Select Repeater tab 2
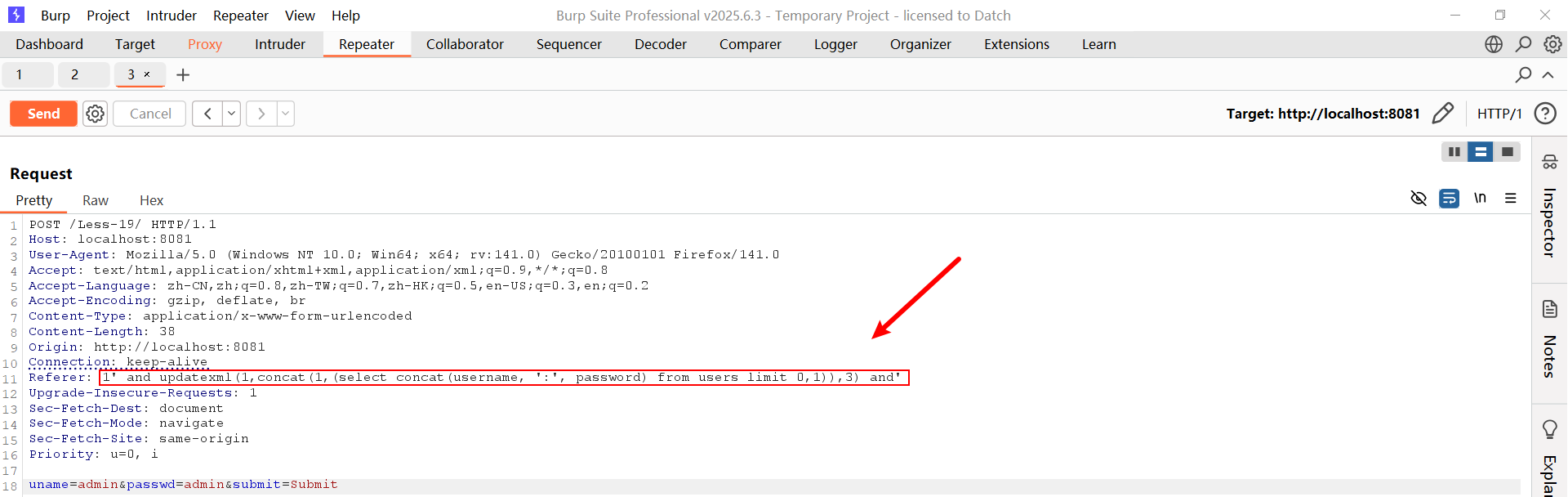The width and height of the screenshot is (1568, 497). click(x=82, y=74)
